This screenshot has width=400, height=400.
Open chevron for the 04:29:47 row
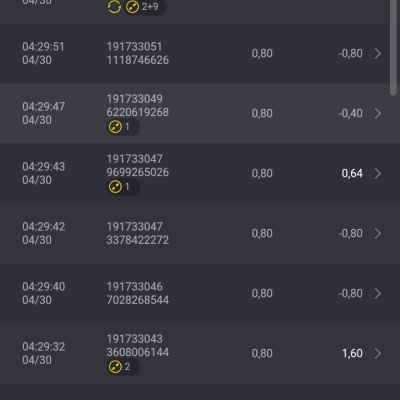378,113
